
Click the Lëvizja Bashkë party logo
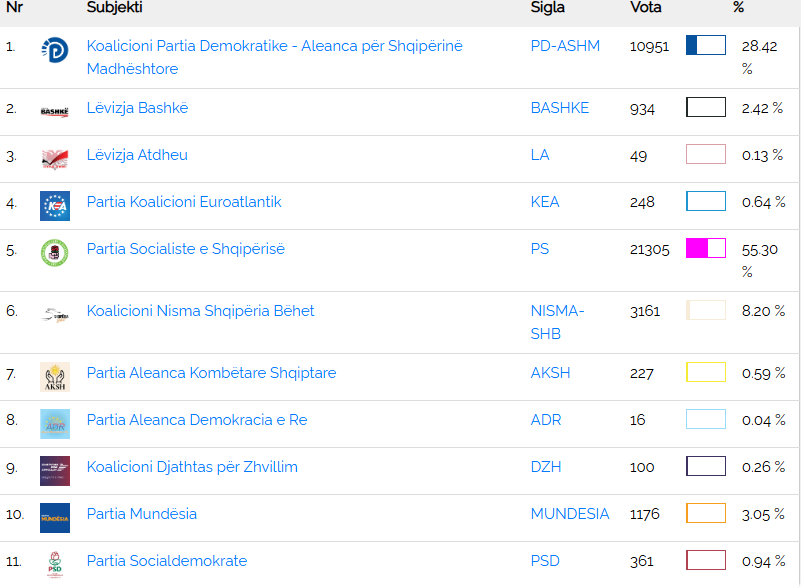tap(54, 111)
